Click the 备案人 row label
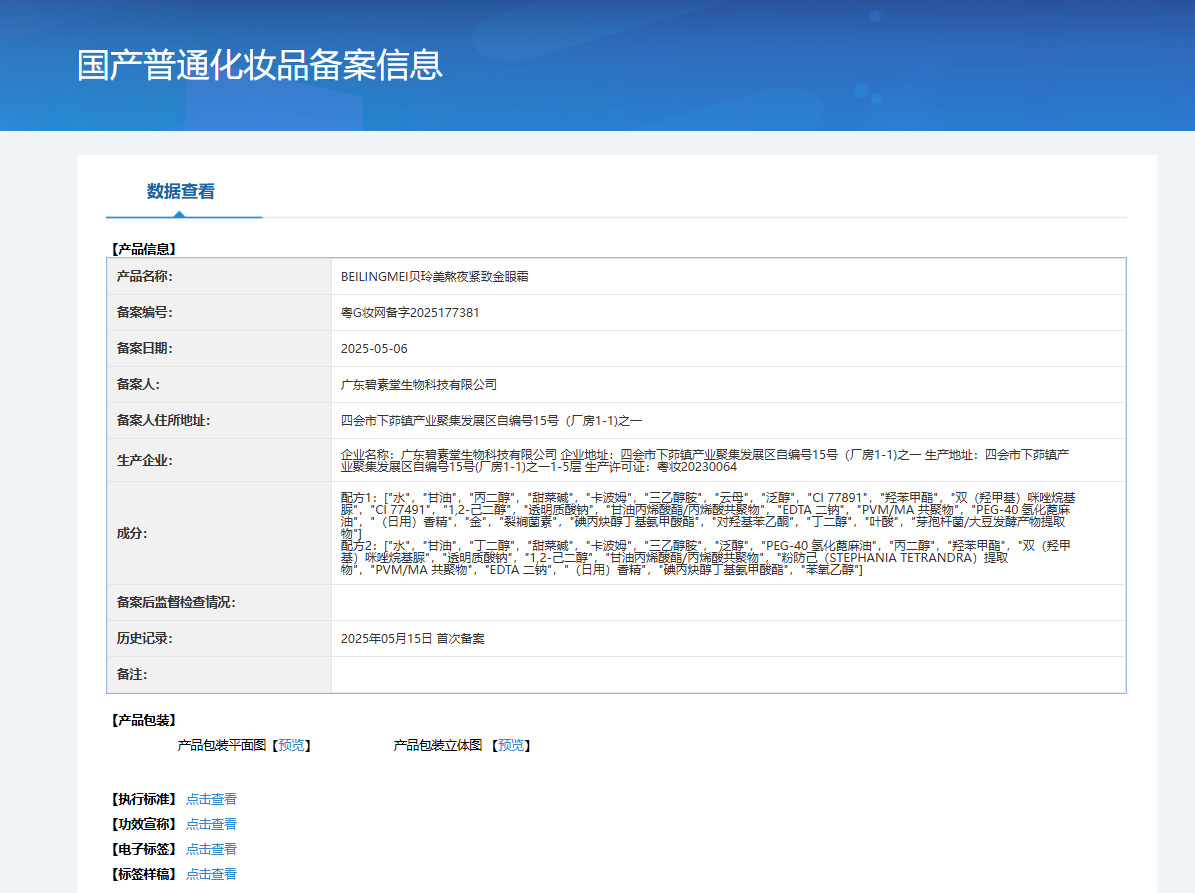 click(x=138, y=385)
